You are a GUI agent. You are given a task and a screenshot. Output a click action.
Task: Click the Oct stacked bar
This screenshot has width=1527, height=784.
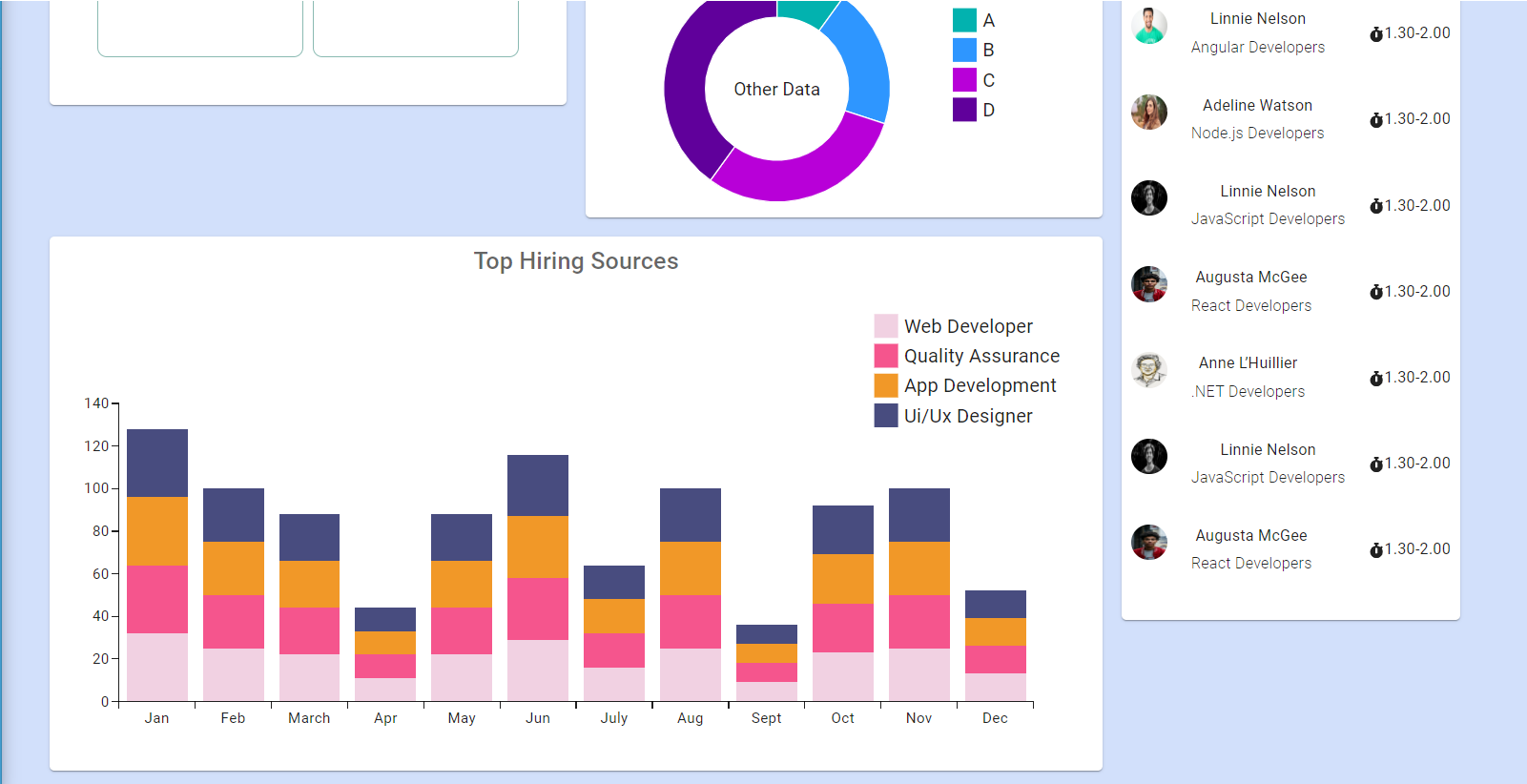point(843,603)
